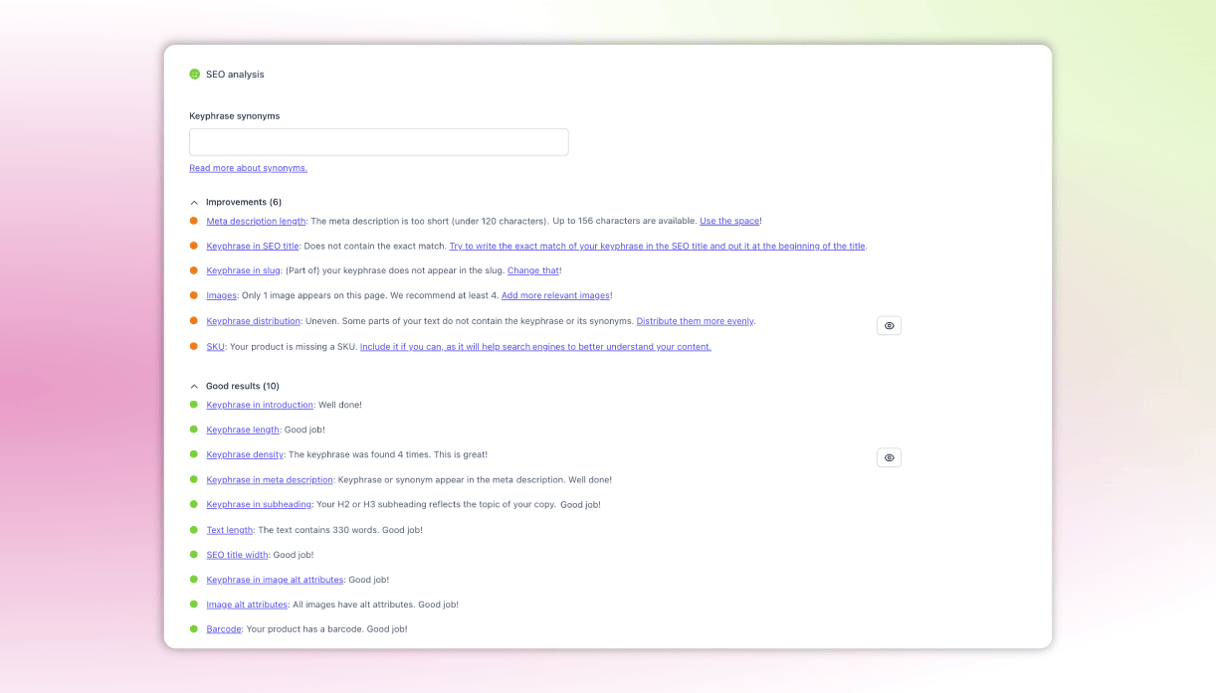Screen dimensions: 1216x693
Task: Click Add more relevant images link
Action: (555, 296)
